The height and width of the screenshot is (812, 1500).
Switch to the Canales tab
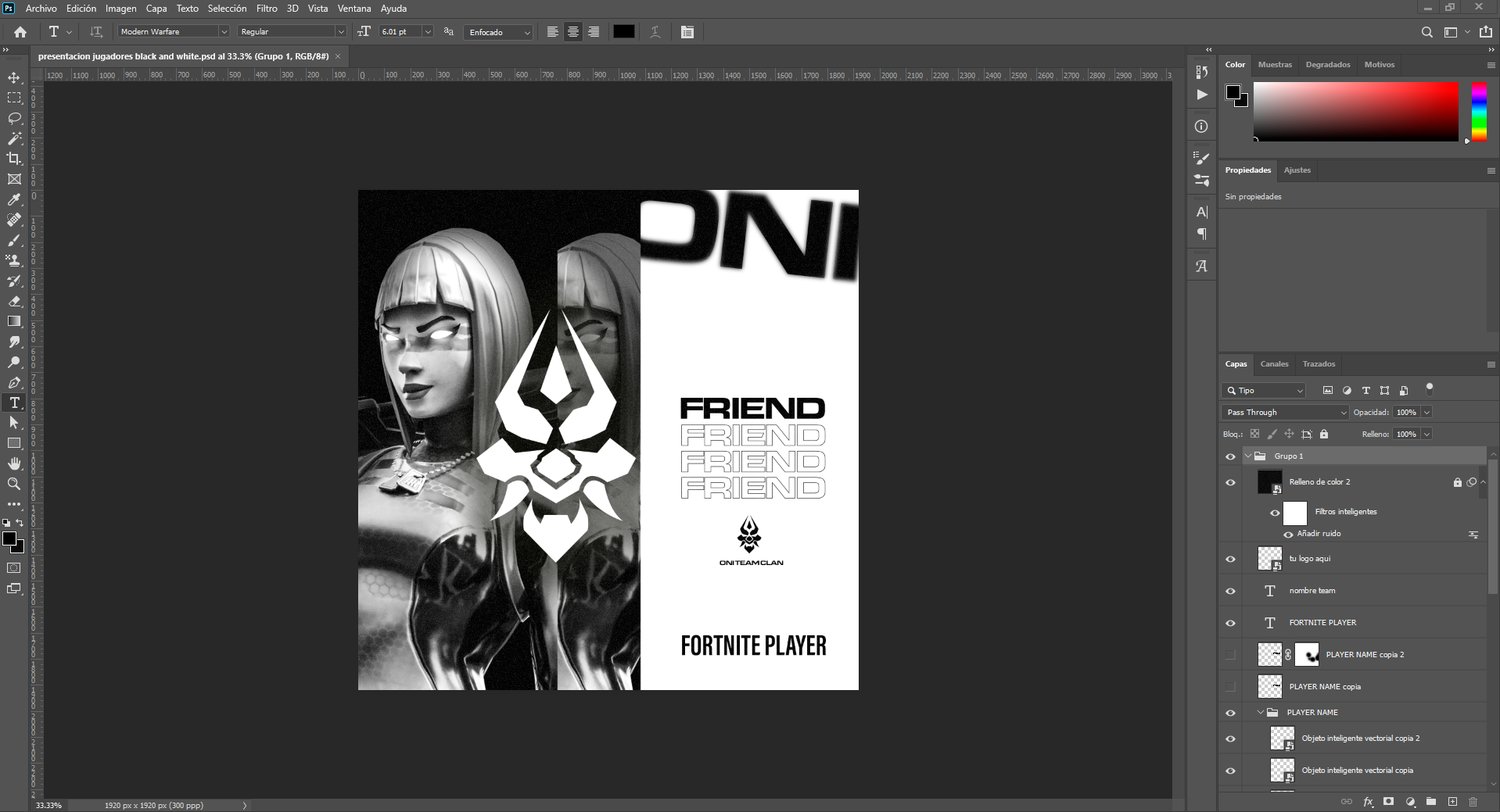pos(1274,364)
